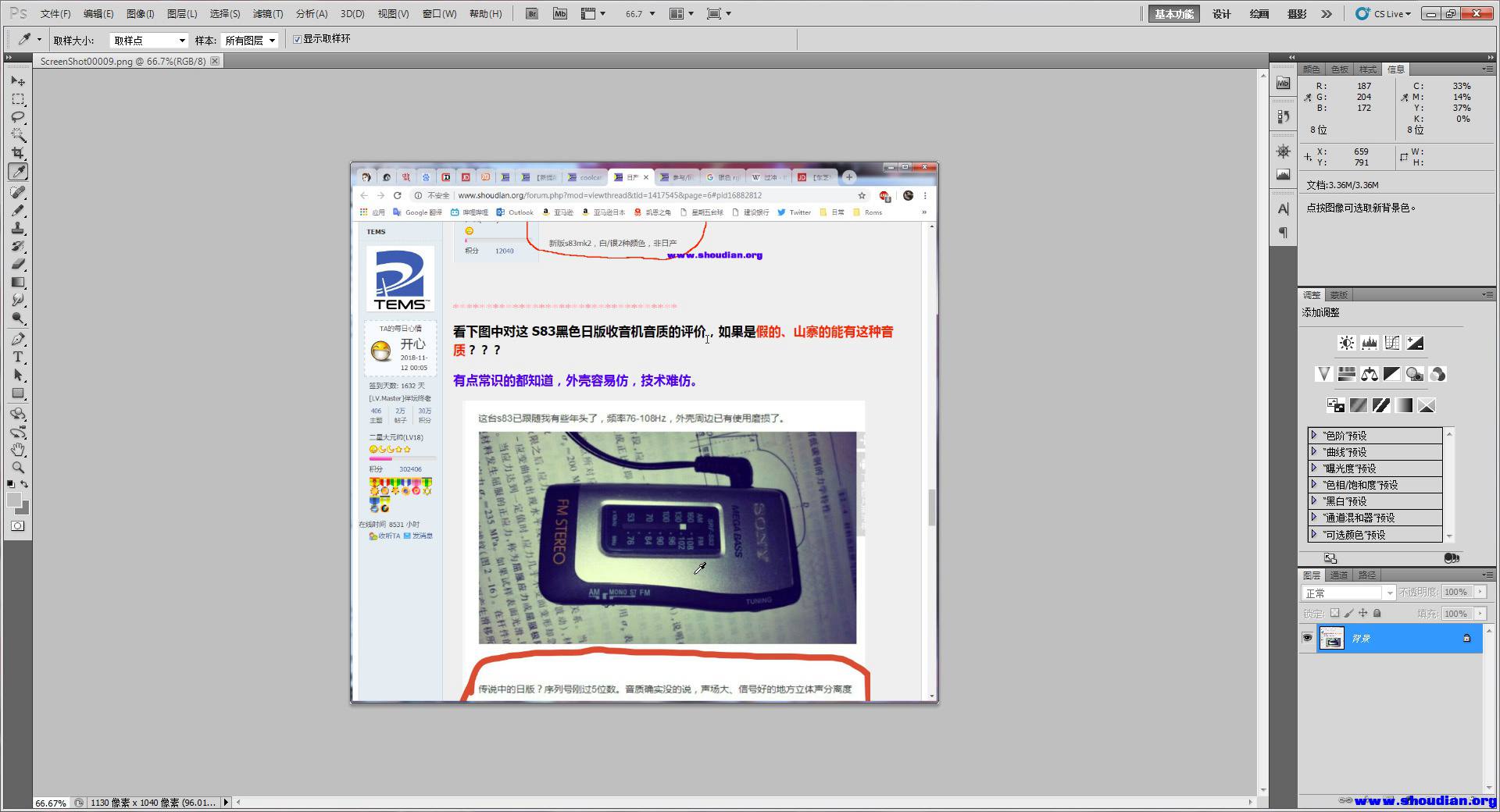Add a Color Balance adjustment
The image size is (1500, 812).
click(1369, 374)
